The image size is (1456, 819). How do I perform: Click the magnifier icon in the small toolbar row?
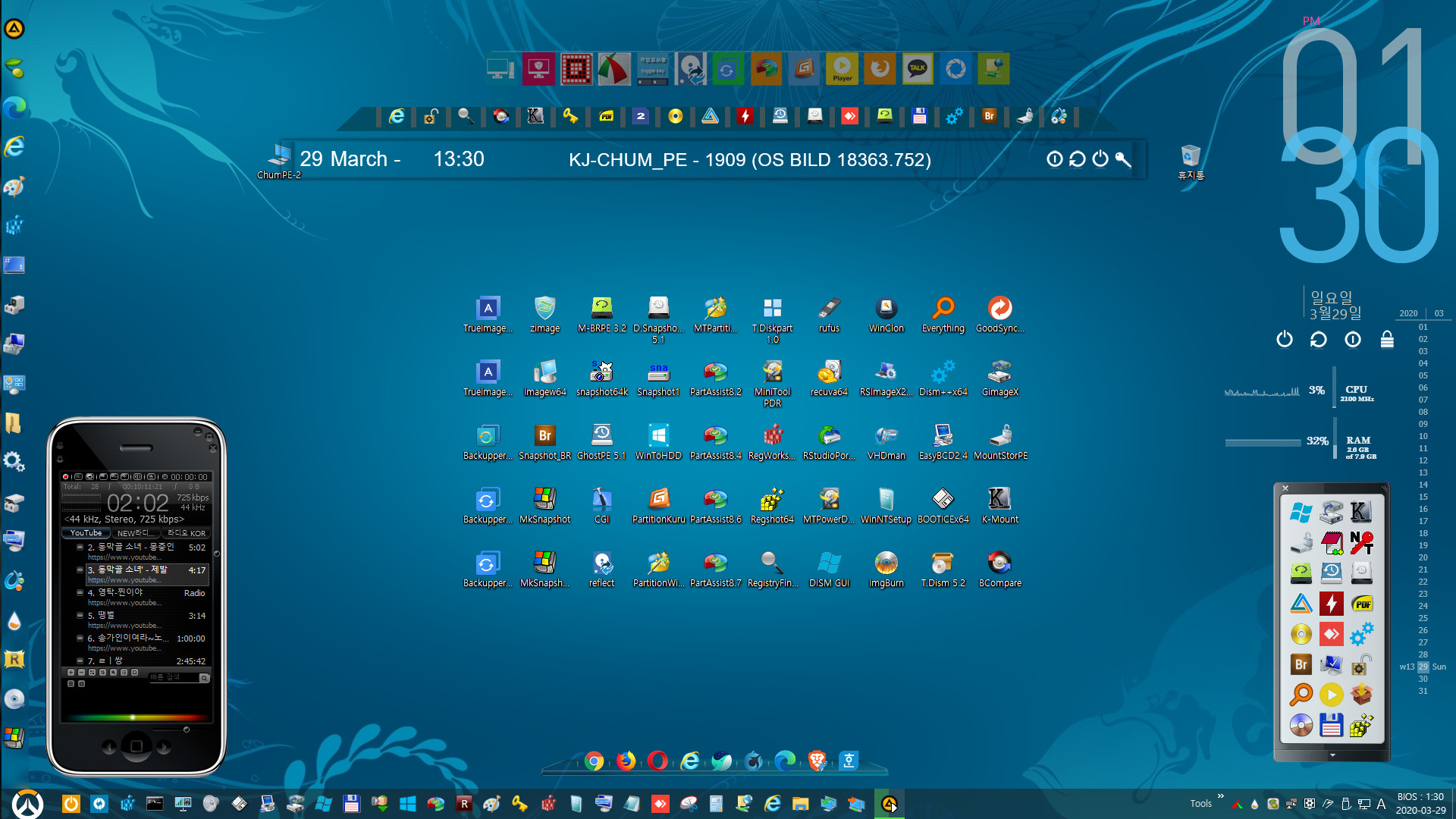(465, 116)
